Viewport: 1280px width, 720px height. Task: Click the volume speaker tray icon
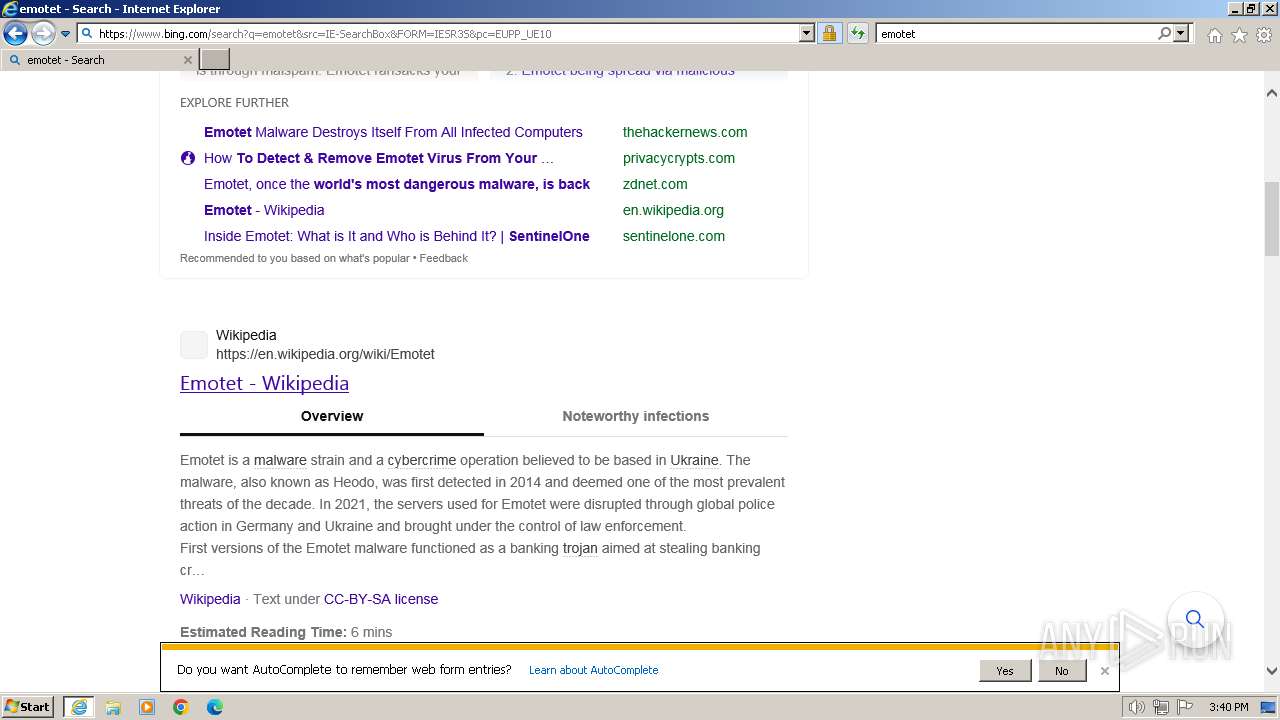click(1137, 707)
